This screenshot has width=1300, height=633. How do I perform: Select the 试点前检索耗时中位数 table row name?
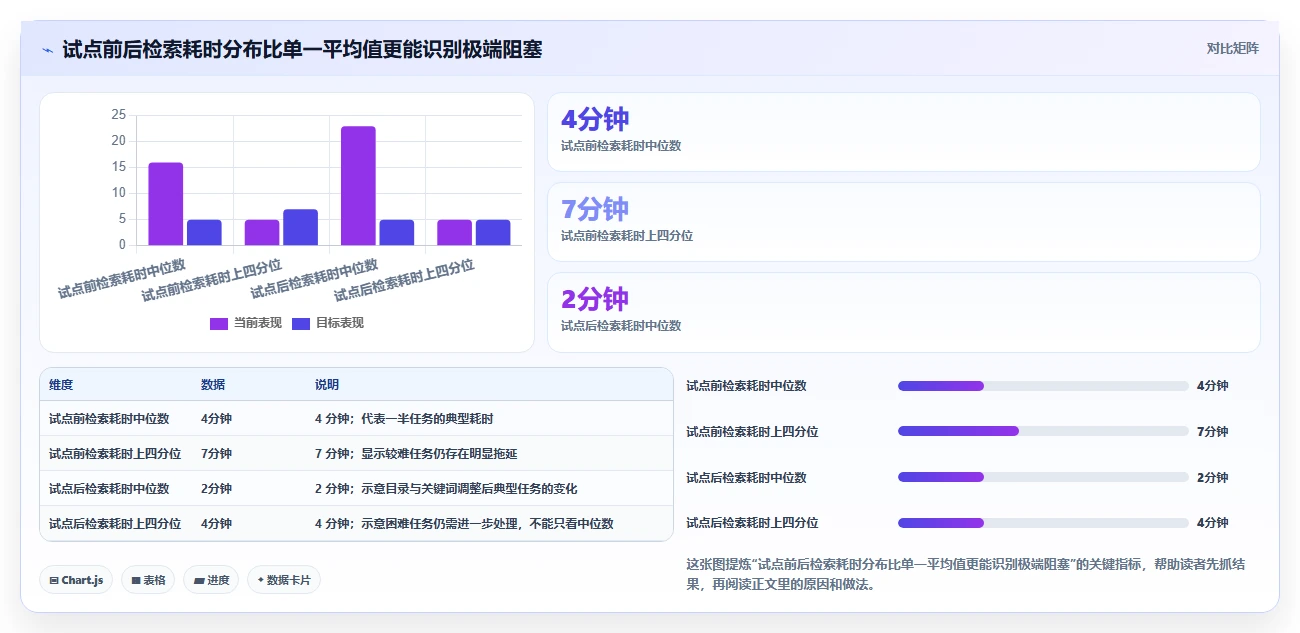click(x=109, y=419)
